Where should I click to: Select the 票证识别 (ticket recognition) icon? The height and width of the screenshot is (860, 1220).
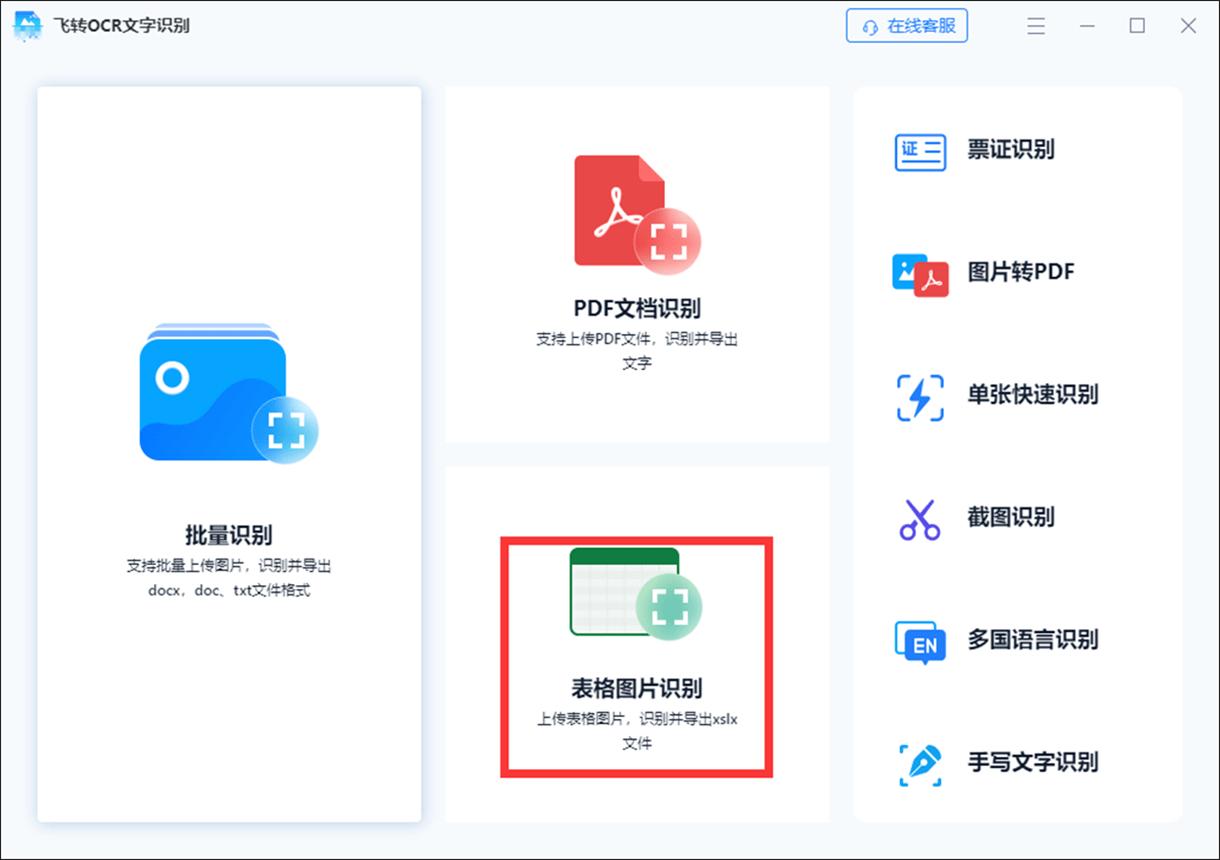[x=918, y=150]
